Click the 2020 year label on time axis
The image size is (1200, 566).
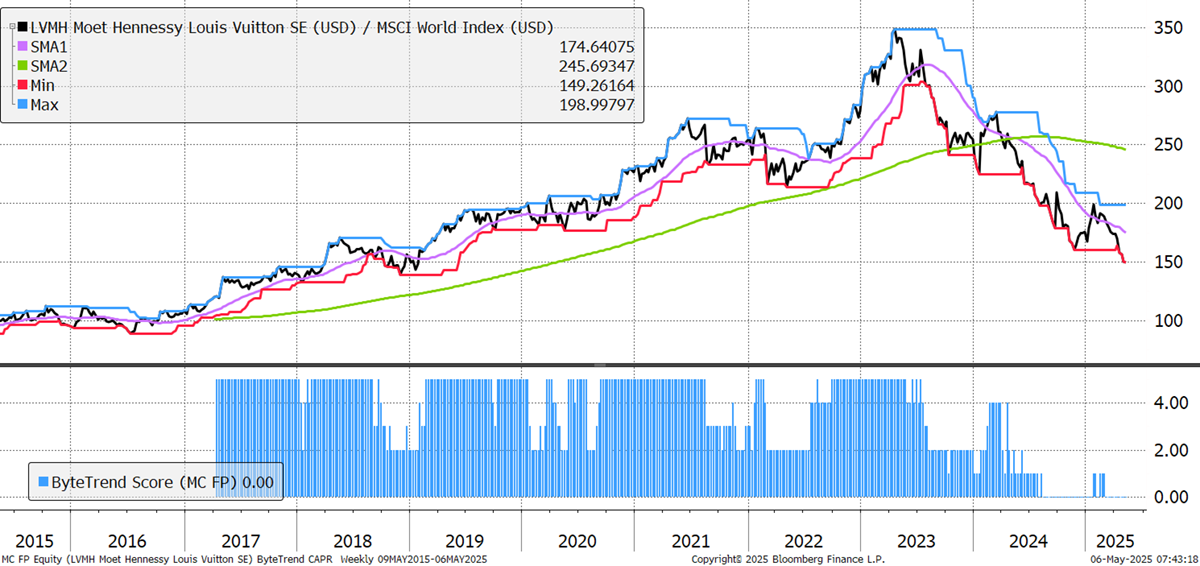(x=578, y=541)
